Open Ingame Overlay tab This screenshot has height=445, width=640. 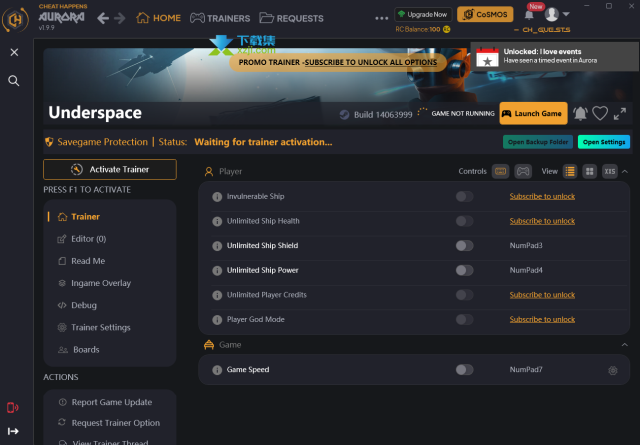tap(94, 283)
